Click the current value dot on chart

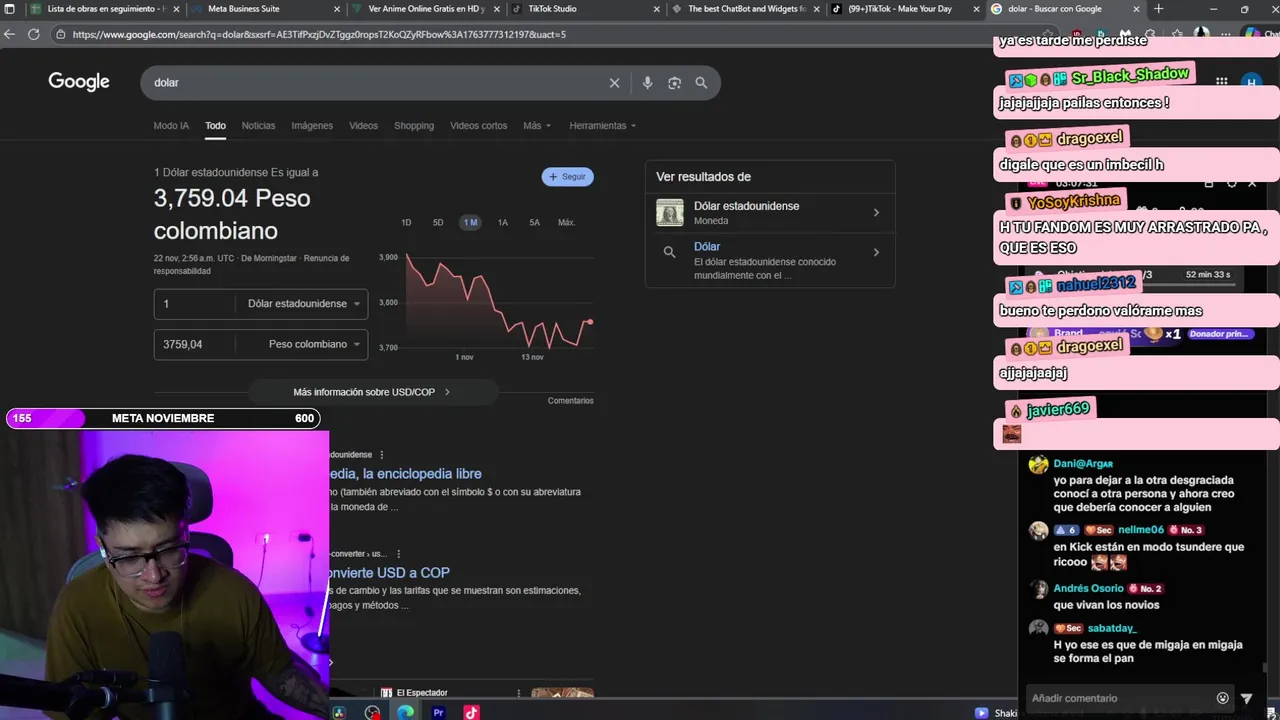coord(590,322)
